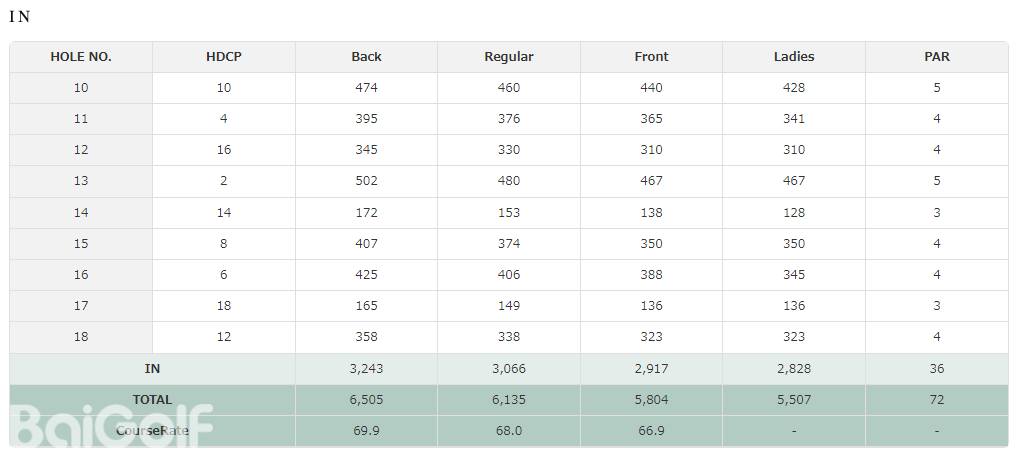Image resolution: width=1017 pixels, height=459 pixels.
Task: Select the Back tee column header
Action: pyautogui.click(x=366, y=57)
